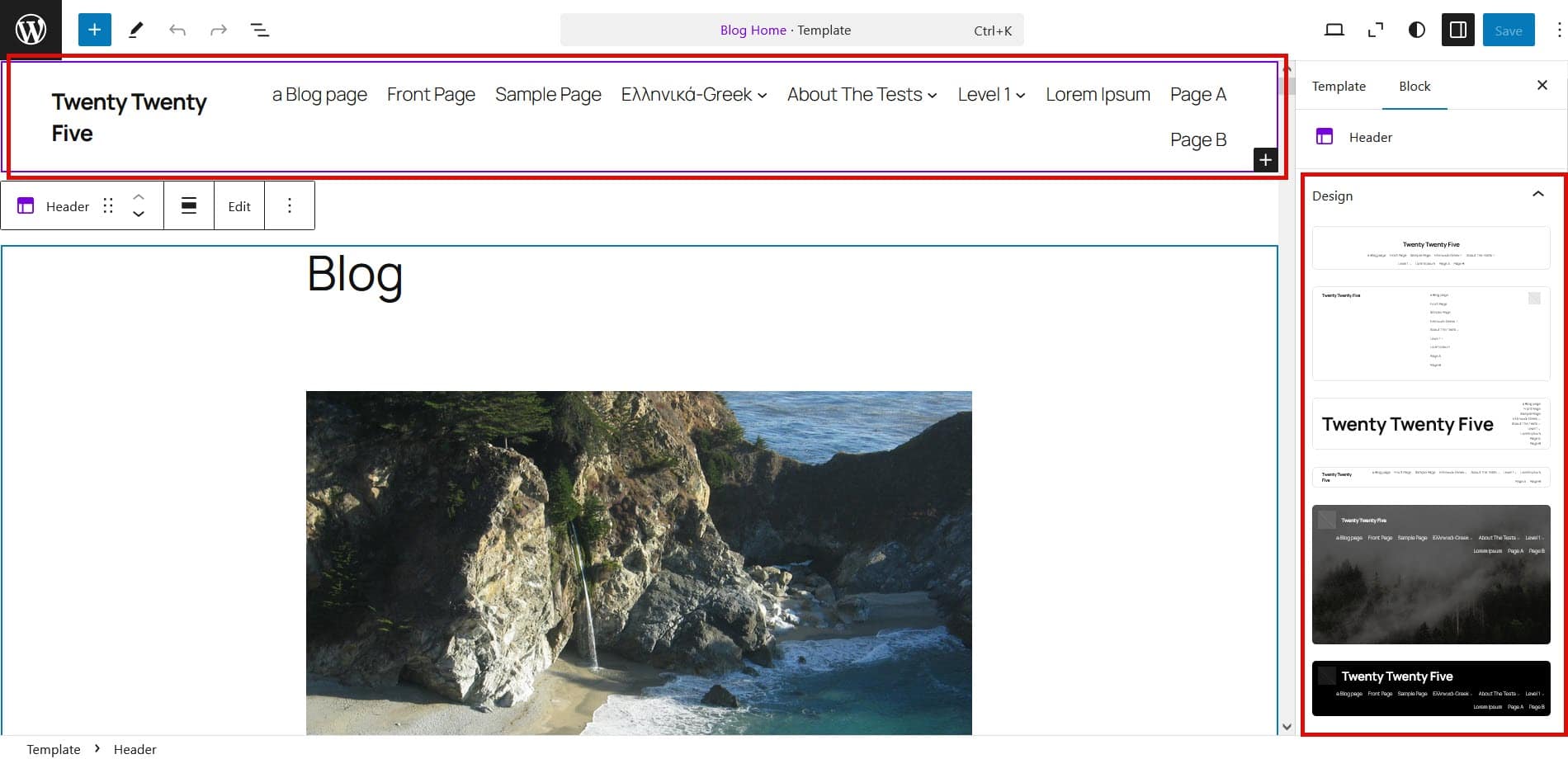Click the Page A menu link

(x=1198, y=95)
